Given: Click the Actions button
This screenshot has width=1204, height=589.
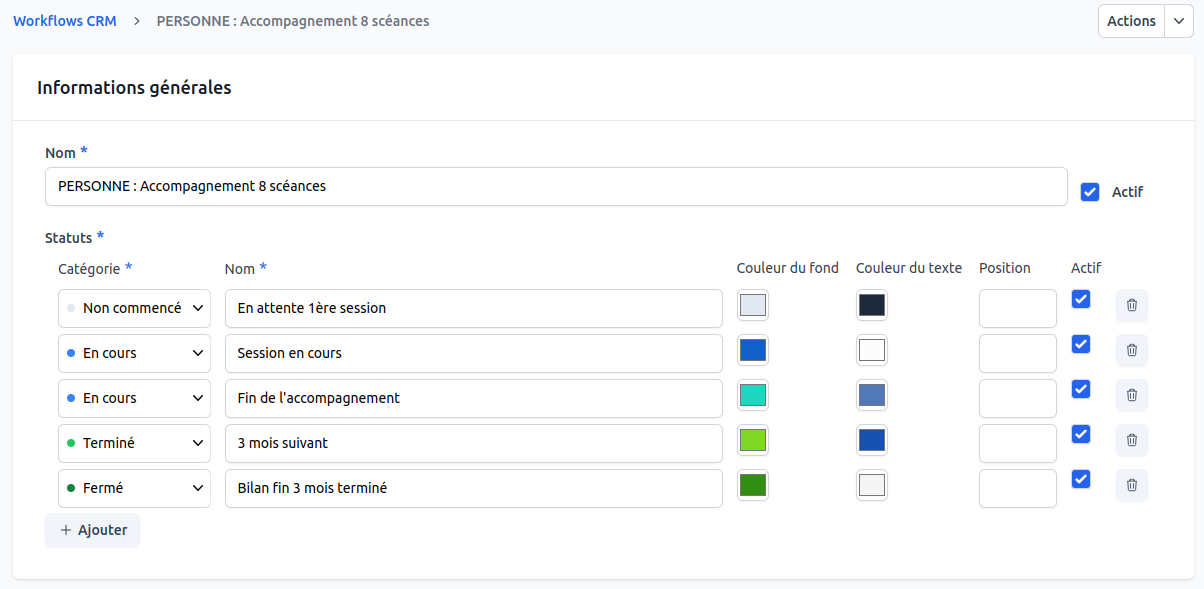Looking at the screenshot, I should tap(1131, 20).
